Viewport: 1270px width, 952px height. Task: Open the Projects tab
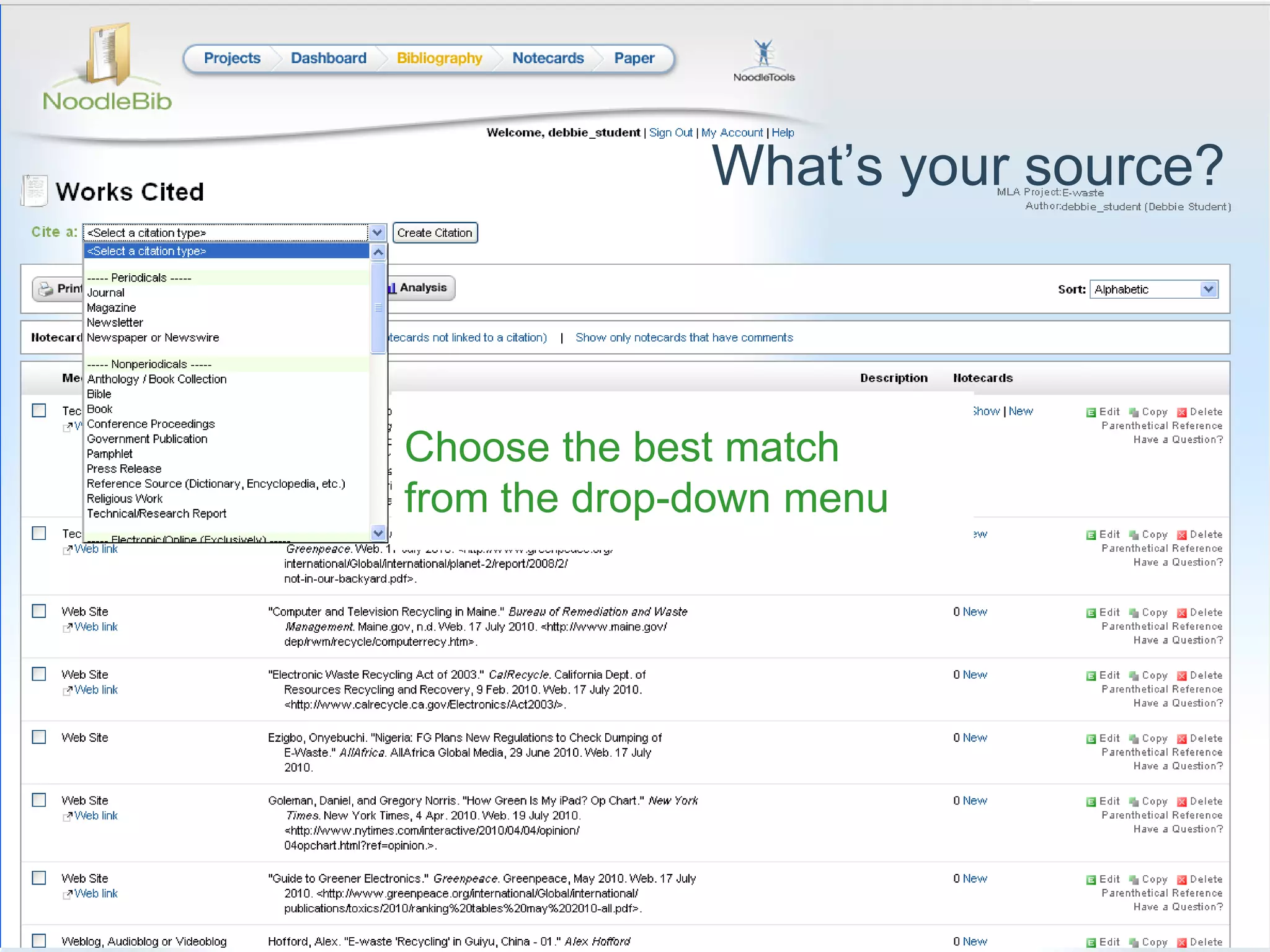[232, 58]
